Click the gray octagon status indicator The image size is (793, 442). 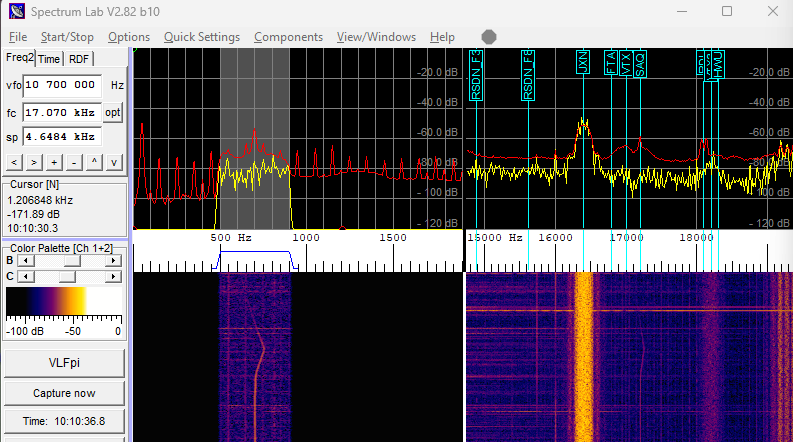tap(489, 37)
